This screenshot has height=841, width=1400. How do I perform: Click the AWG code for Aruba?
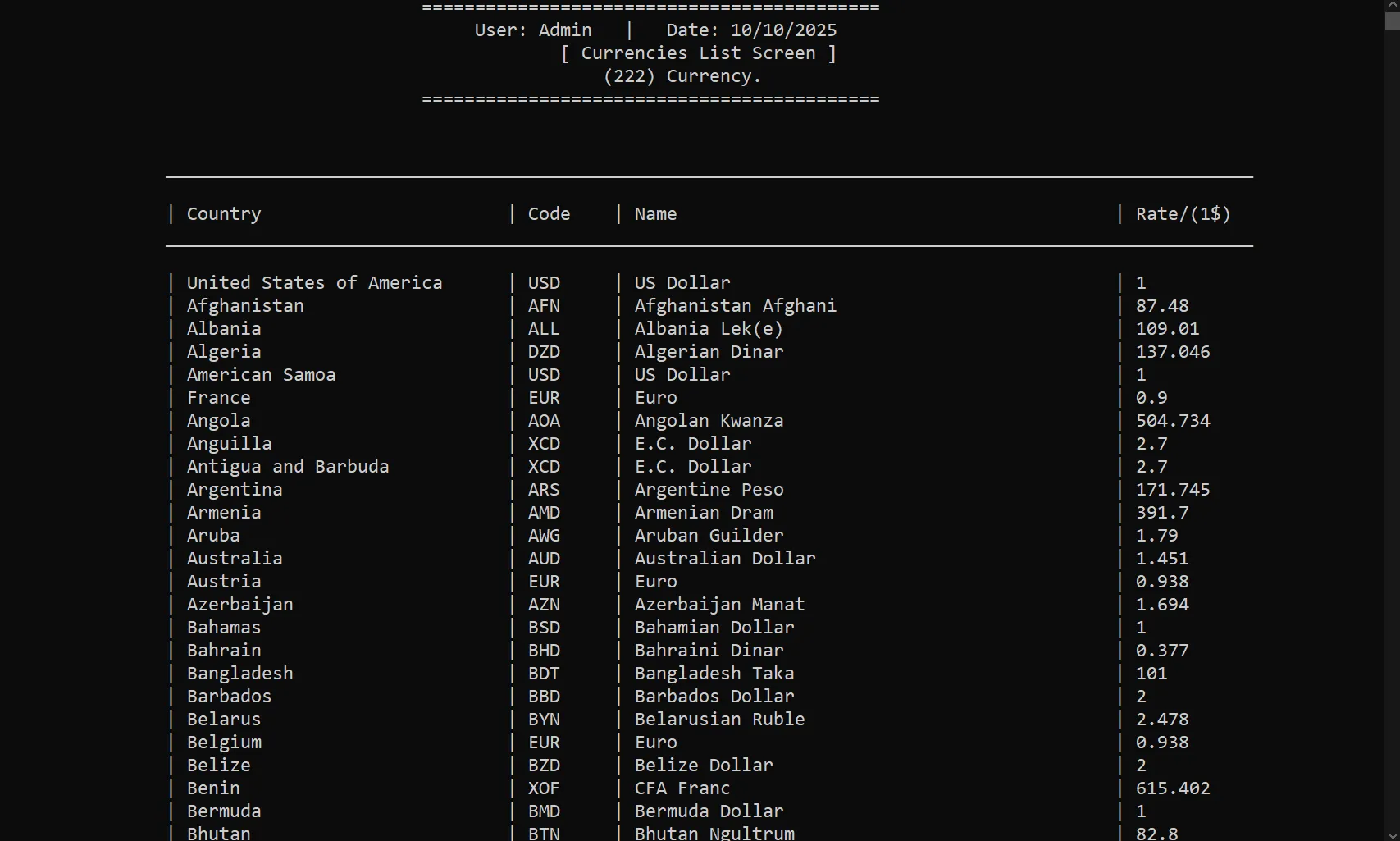(x=544, y=536)
